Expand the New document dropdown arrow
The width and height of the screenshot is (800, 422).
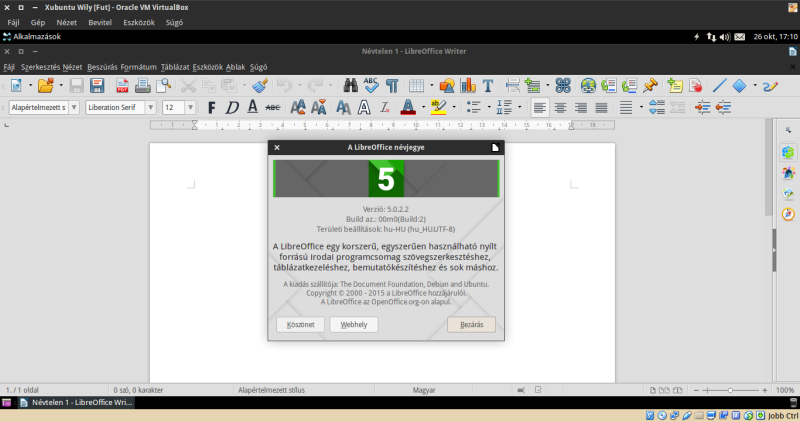pos(30,85)
